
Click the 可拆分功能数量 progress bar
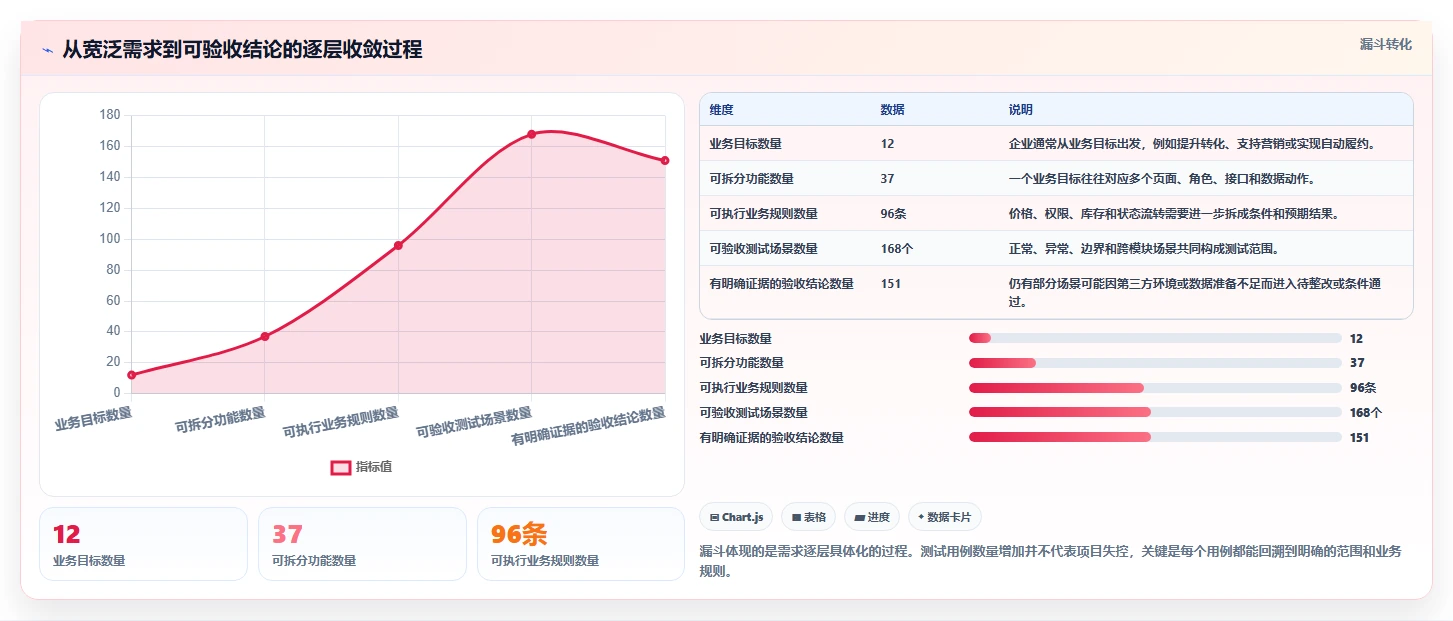click(x=1155, y=363)
